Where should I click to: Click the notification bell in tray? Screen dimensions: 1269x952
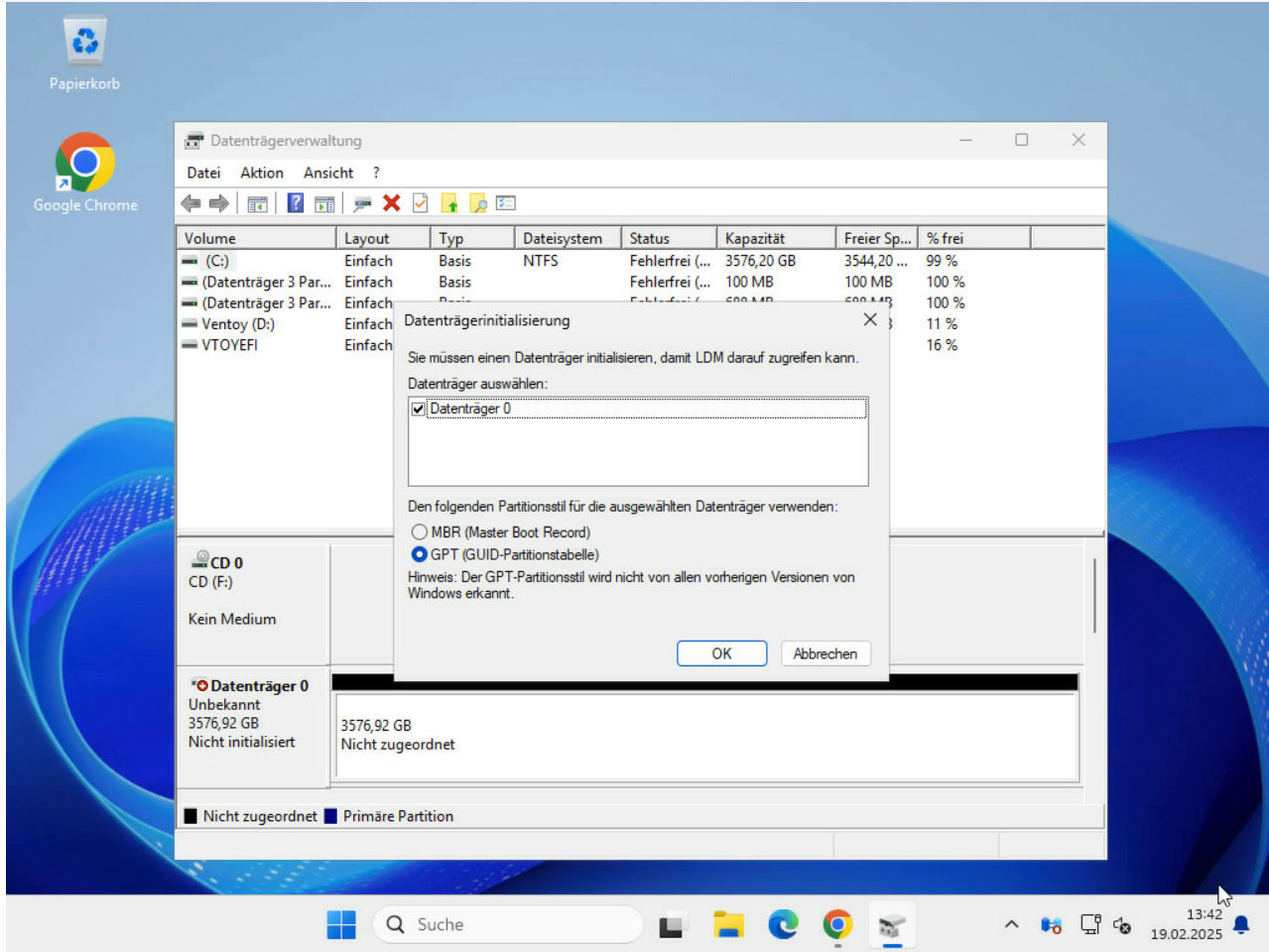[1241, 924]
